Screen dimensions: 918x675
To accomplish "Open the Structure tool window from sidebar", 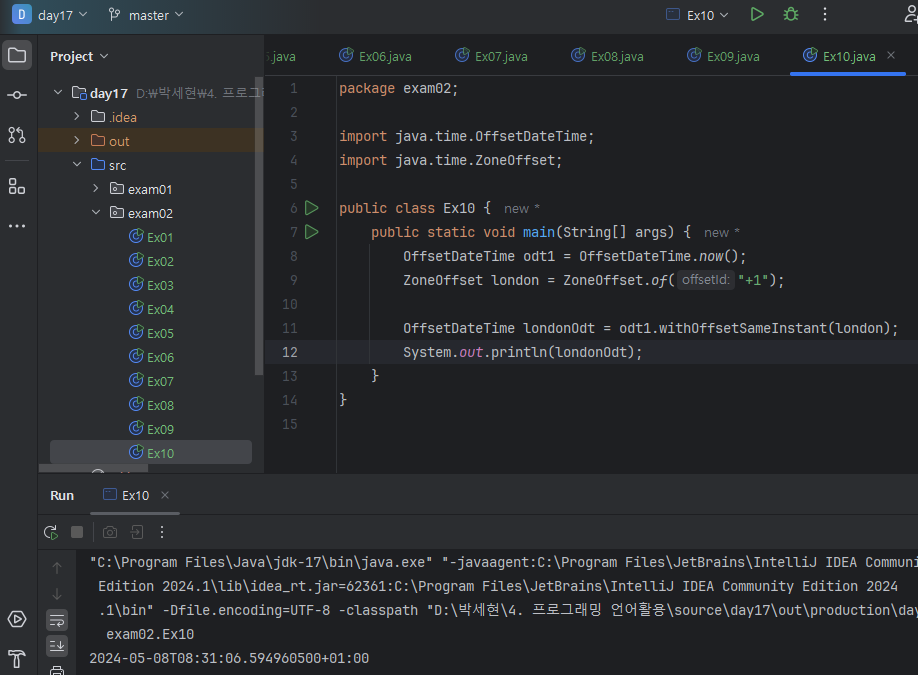I will (17, 186).
